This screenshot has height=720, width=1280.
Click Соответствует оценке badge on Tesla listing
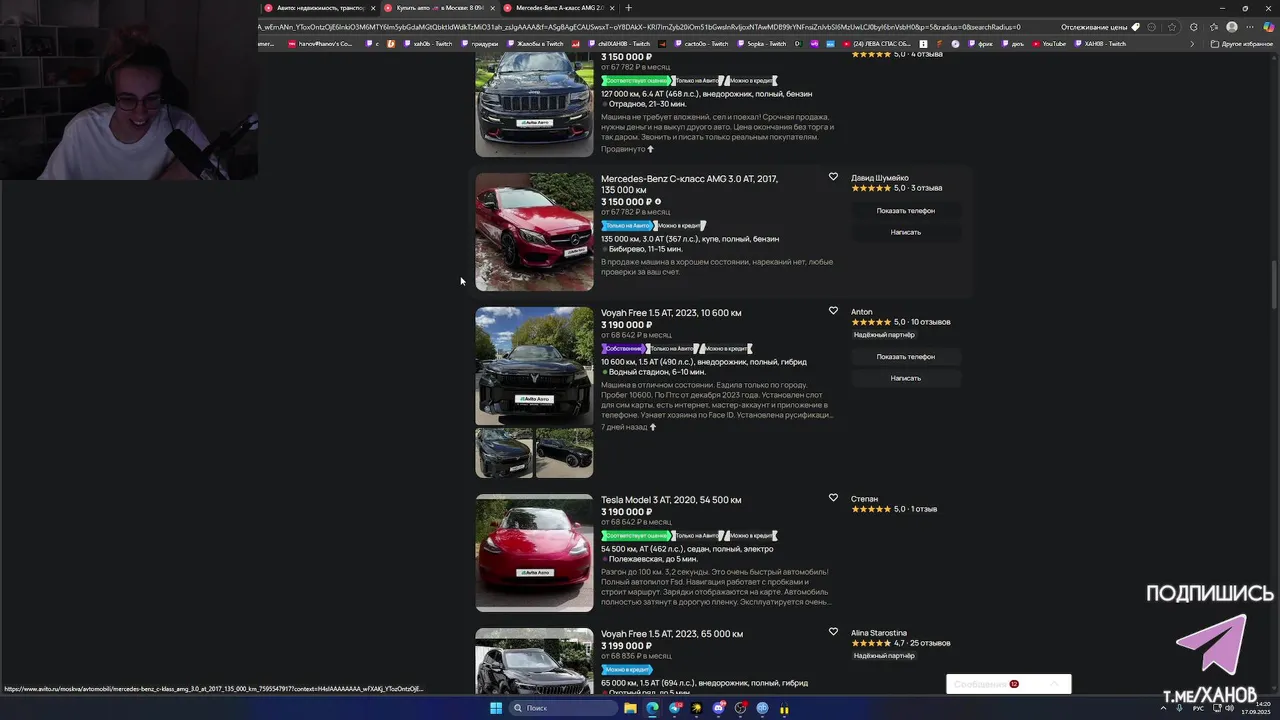[x=636, y=536]
